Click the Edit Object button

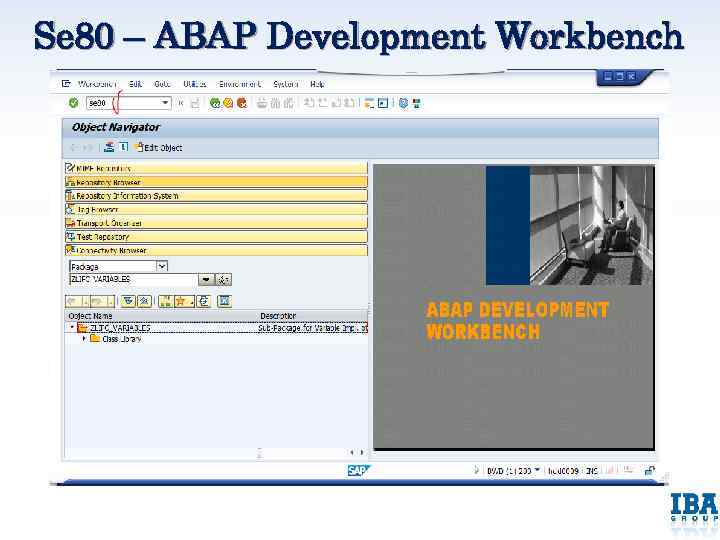[158, 147]
